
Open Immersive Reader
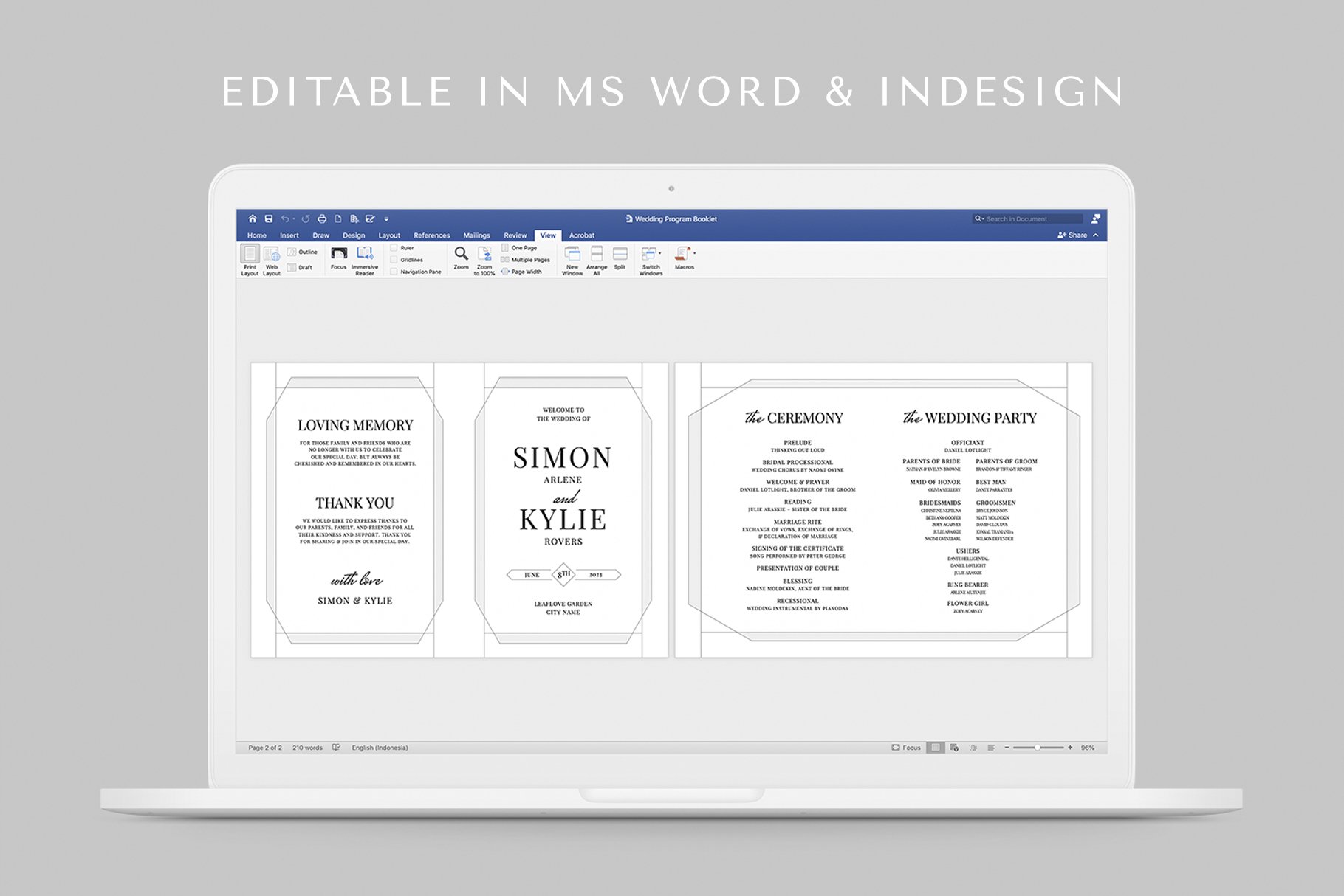[x=365, y=260]
